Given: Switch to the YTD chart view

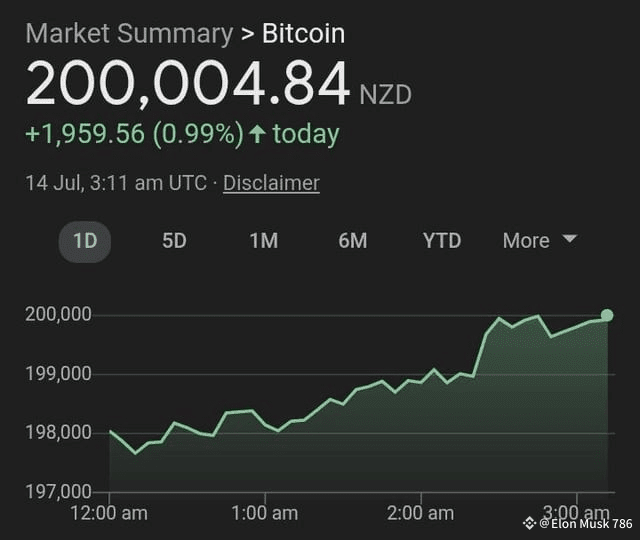Looking at the screenshot, I should click(441, 241).
